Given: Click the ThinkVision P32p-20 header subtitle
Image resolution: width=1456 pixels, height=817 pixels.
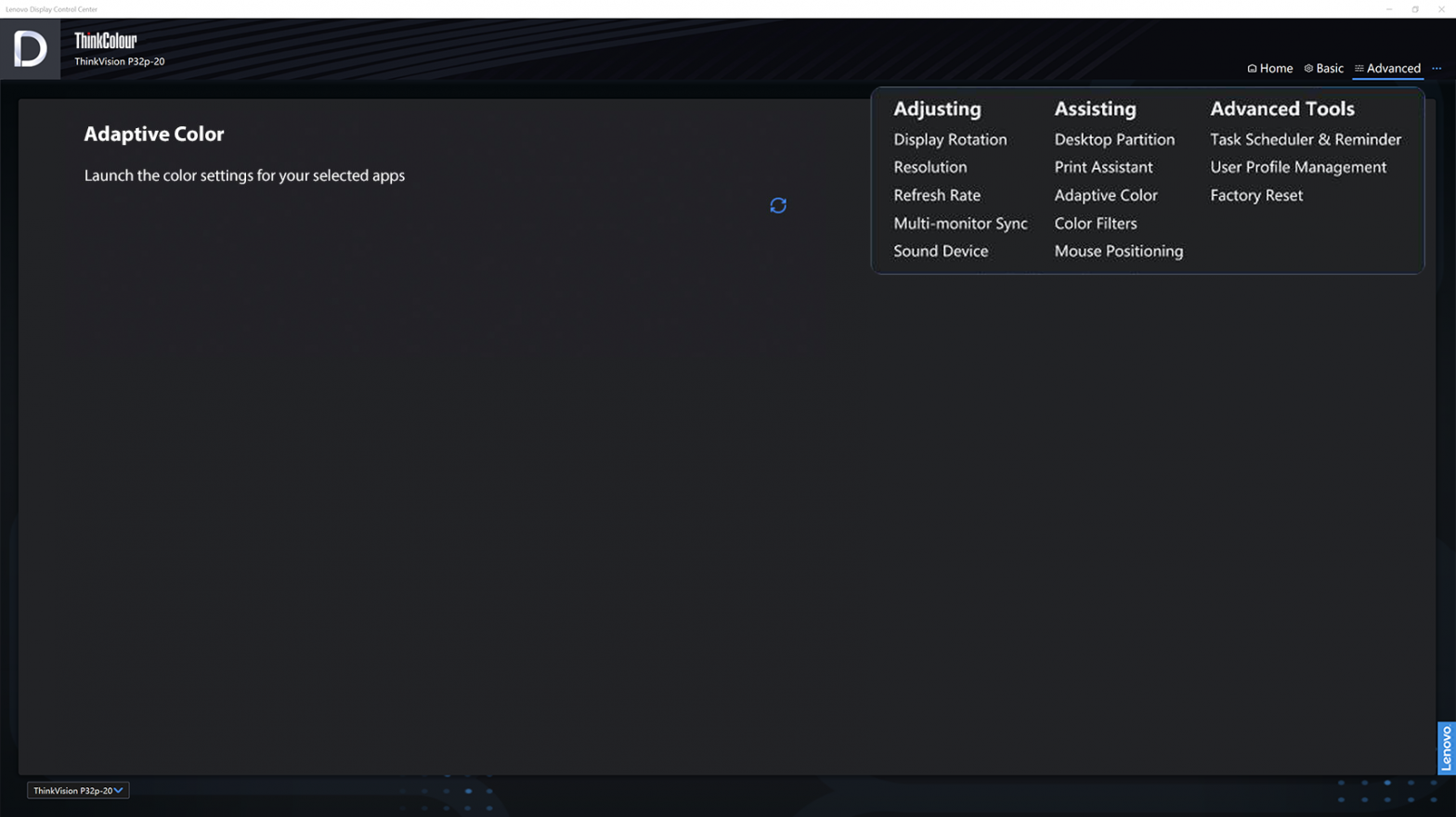Looking at the screenshot, I should (x=120, y=61).
